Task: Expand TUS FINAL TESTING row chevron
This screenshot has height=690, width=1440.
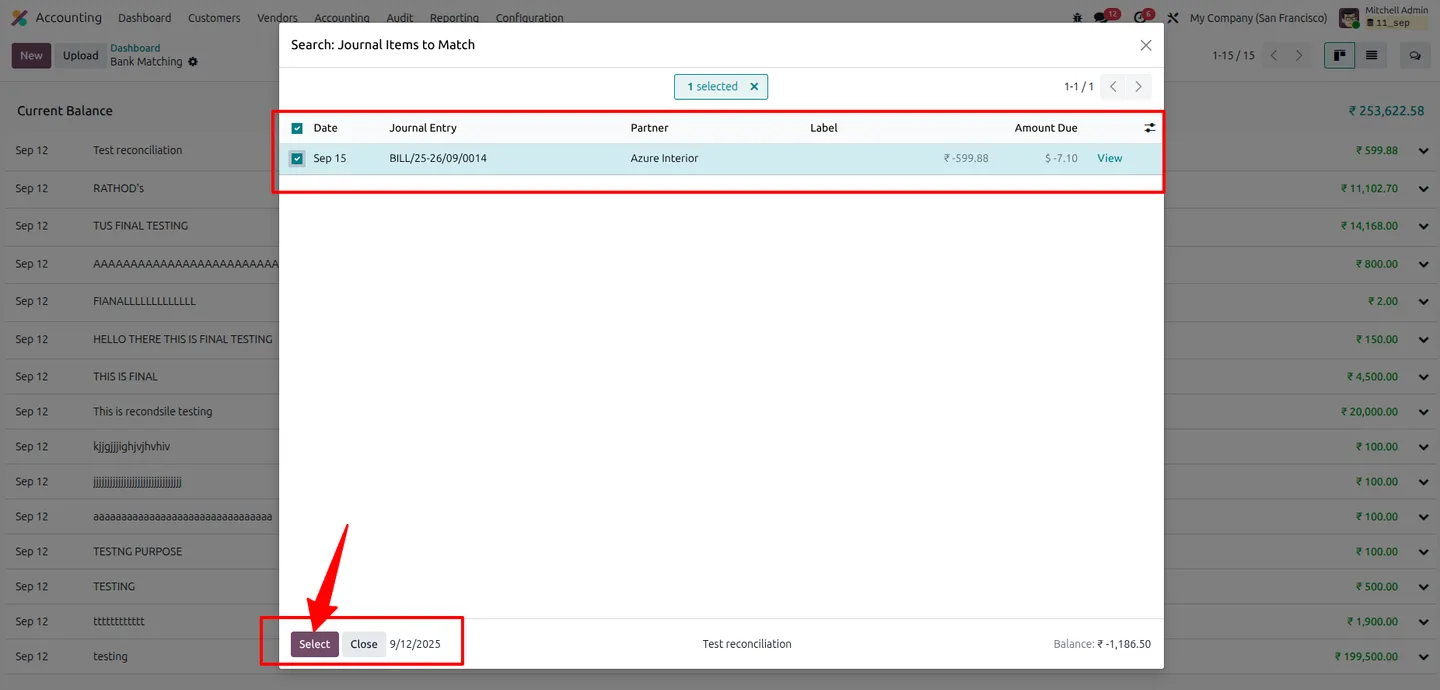Action: (1423, 226)
